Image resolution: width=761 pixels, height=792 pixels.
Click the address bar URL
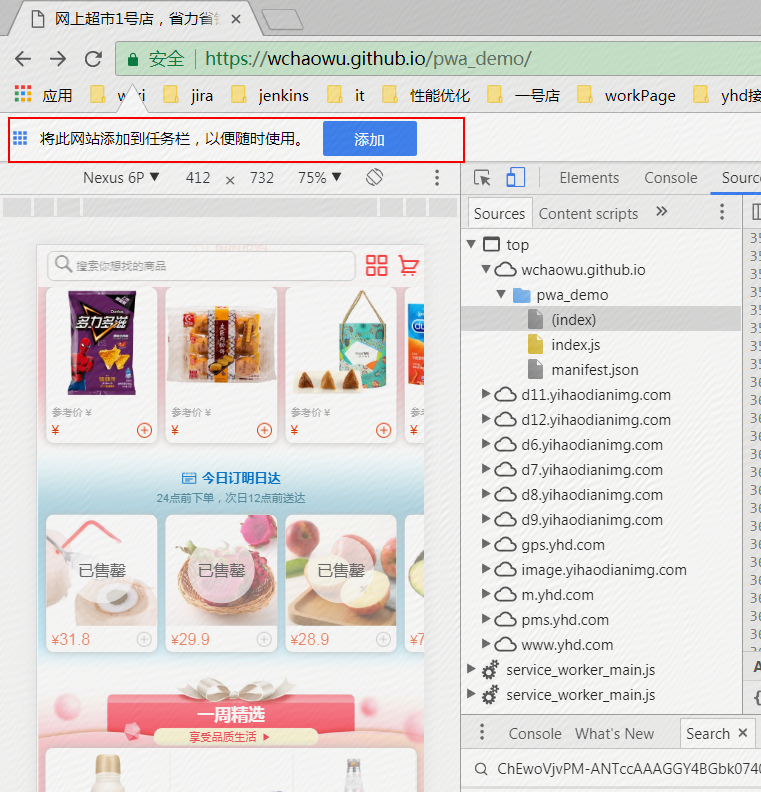coord(368,59)
